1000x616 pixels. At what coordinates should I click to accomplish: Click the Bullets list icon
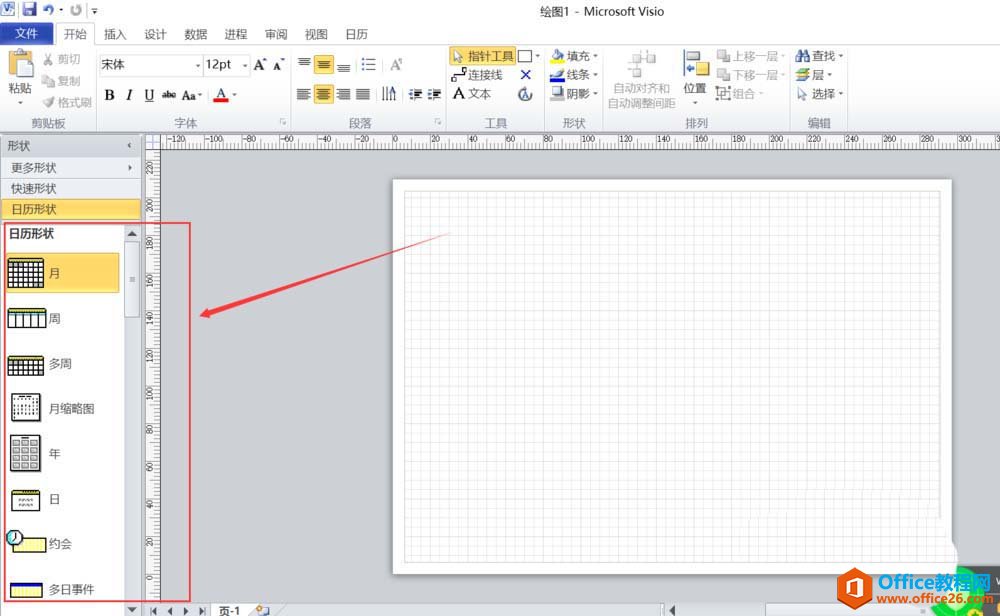click(x=369, y=64)
